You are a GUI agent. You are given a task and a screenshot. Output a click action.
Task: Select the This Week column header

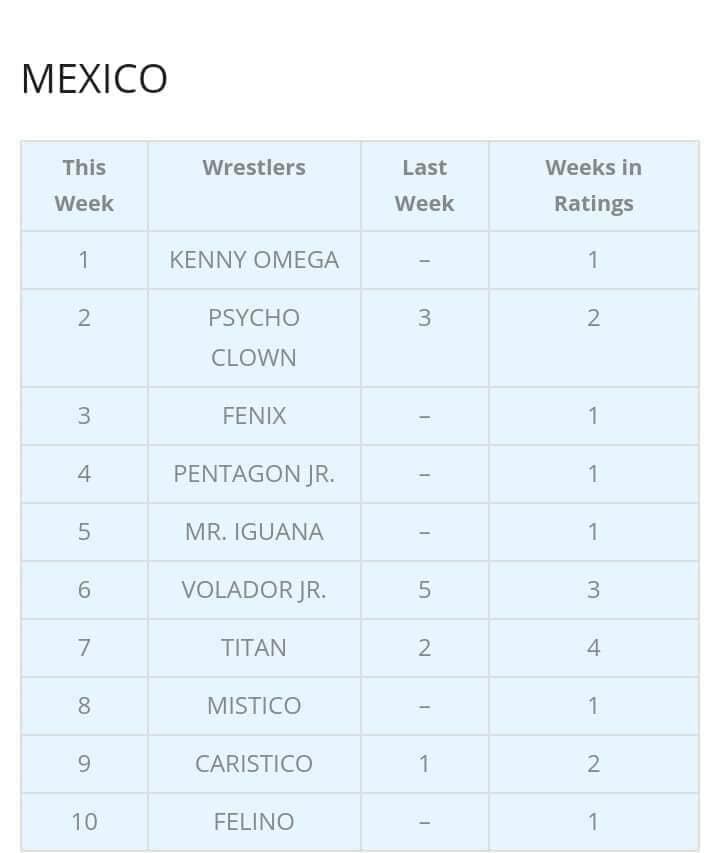84,185
